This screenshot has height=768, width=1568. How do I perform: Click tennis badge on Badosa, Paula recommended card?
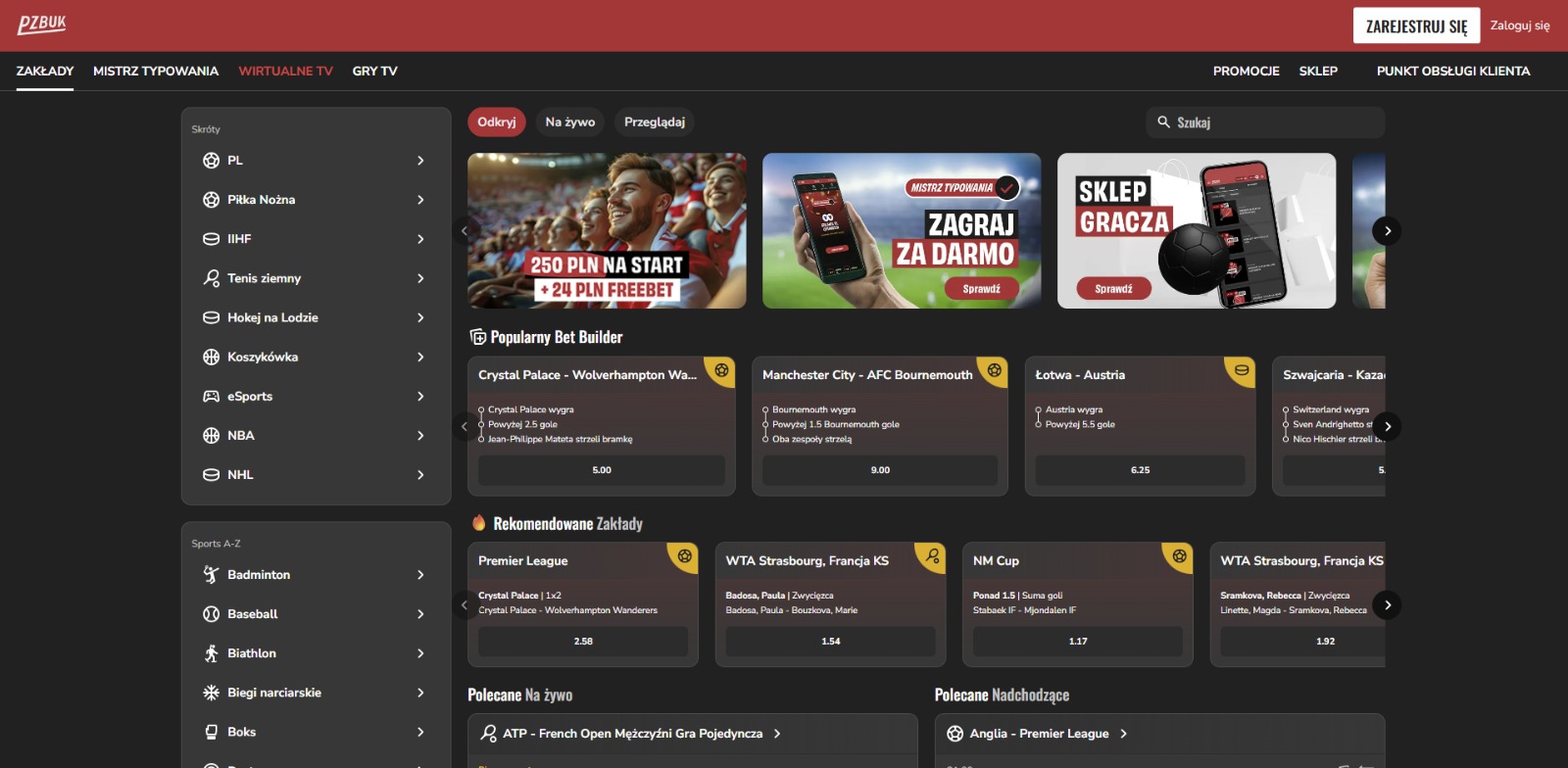(932, 556)
